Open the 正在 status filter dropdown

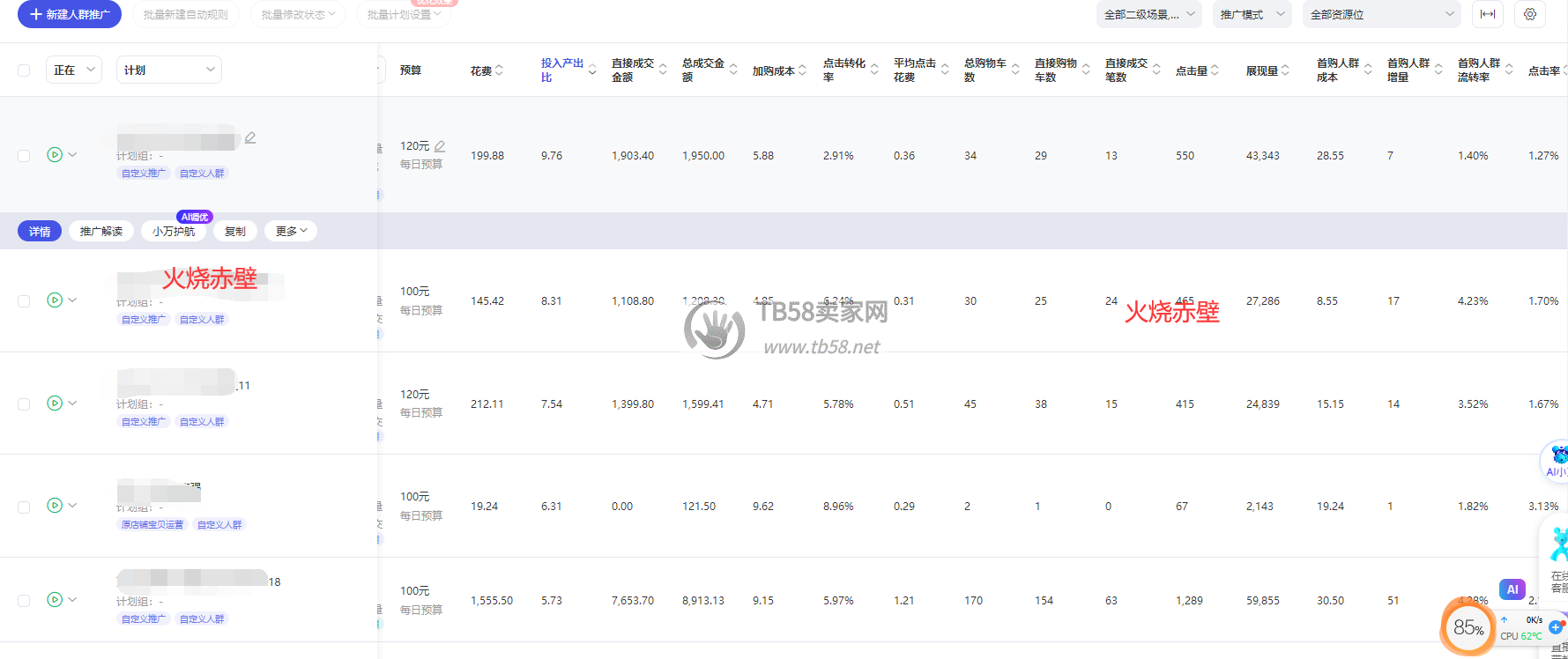coord(74,70)
